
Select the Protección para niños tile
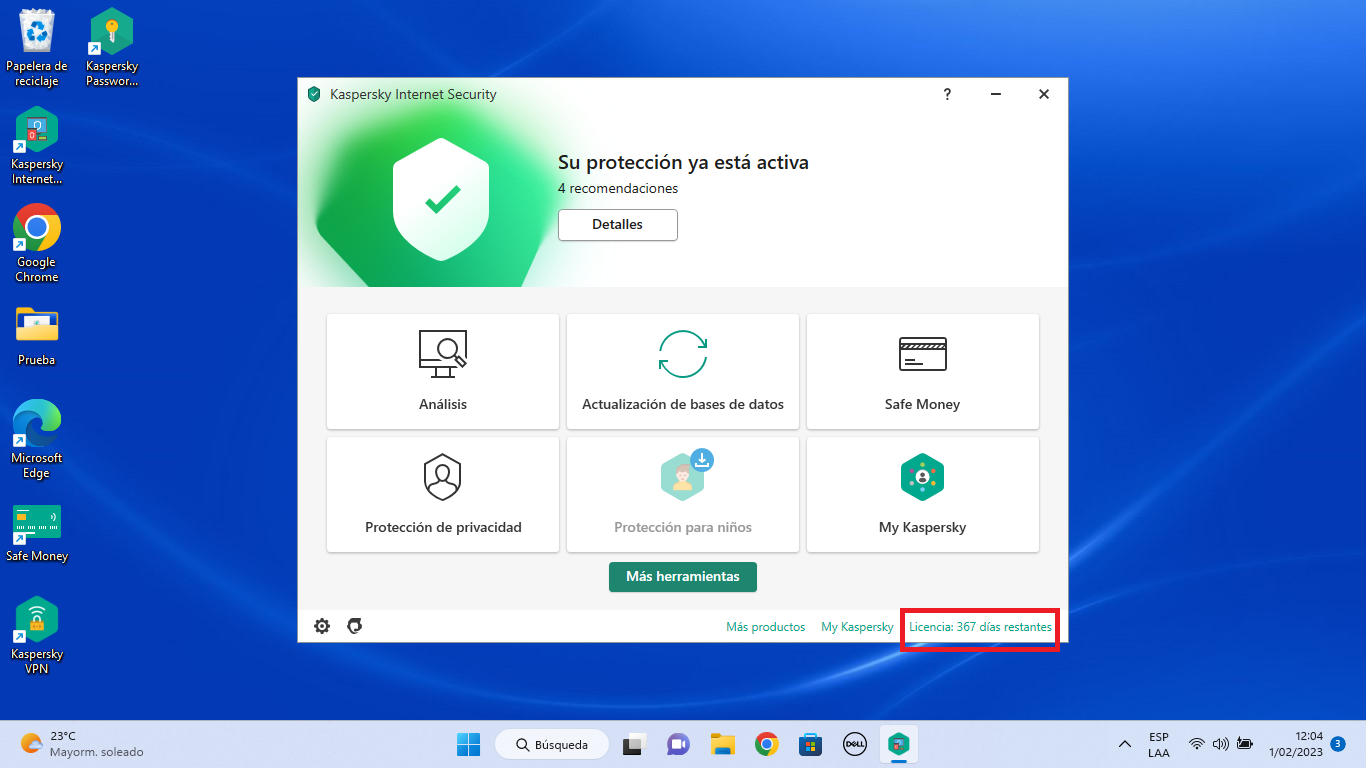tap(682, 494)
